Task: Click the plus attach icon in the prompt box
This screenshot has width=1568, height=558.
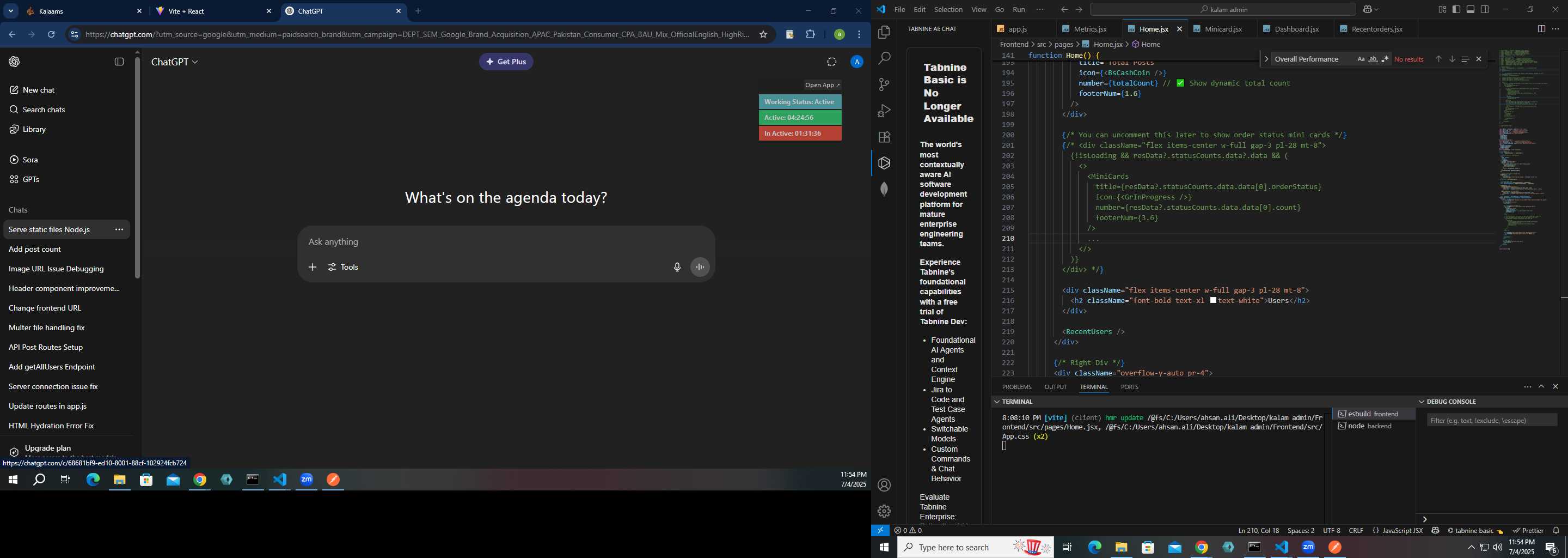Action: click(x=313, y=268)
